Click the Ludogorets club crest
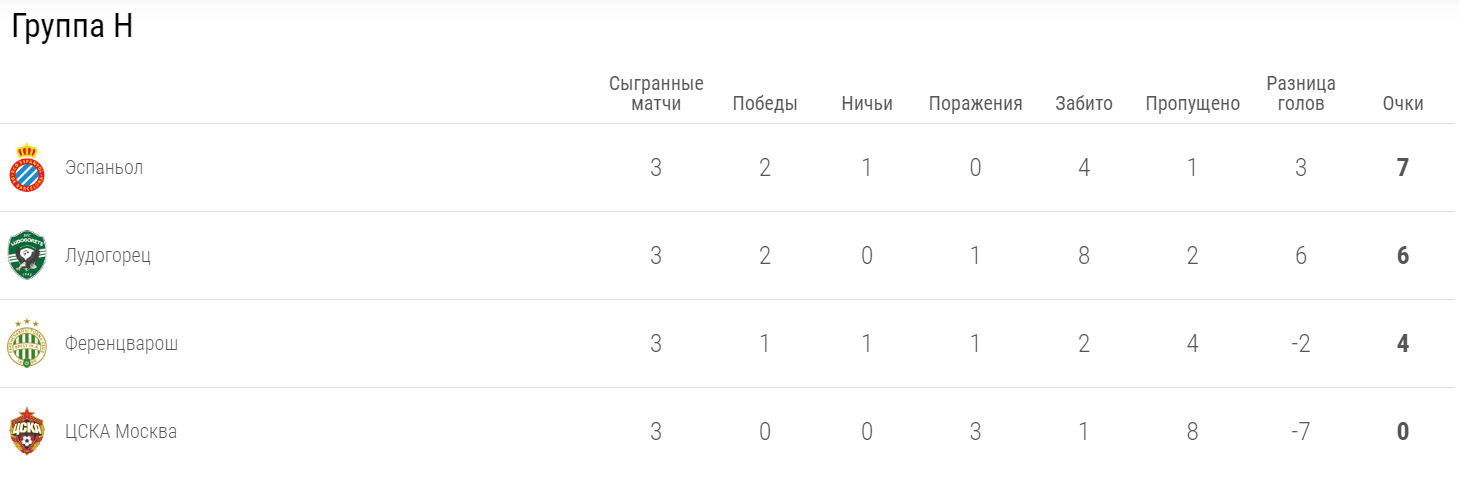The image size is (1459, 487). pos(27,255)
